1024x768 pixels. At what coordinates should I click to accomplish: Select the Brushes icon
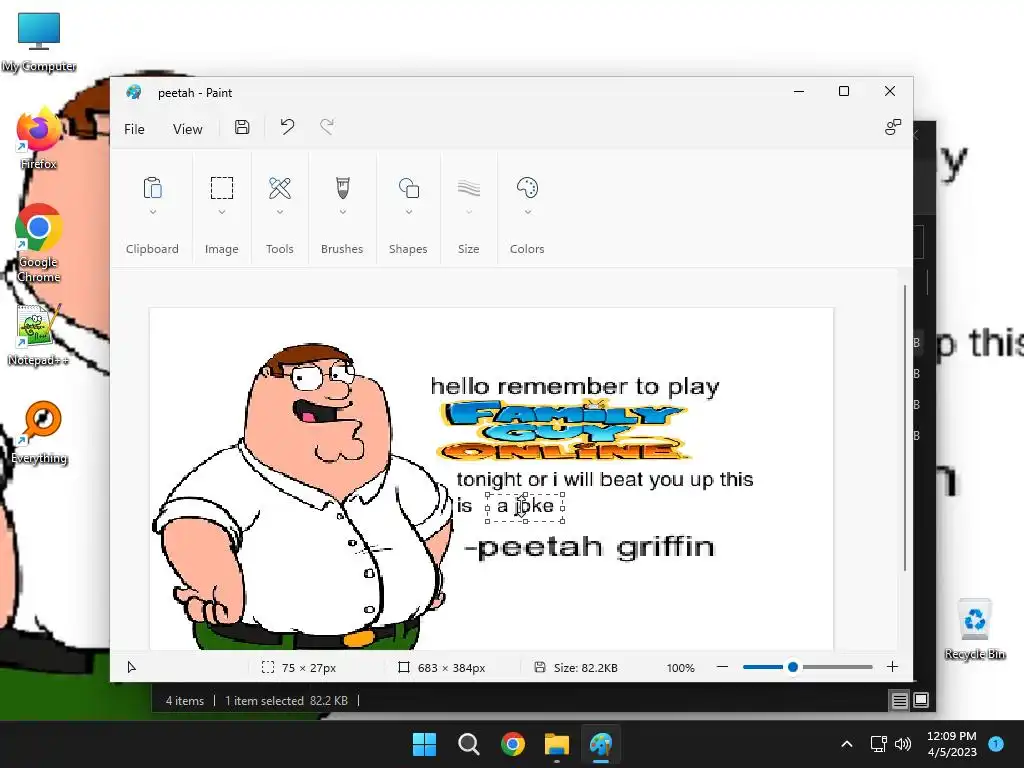[x=342, y=188]
